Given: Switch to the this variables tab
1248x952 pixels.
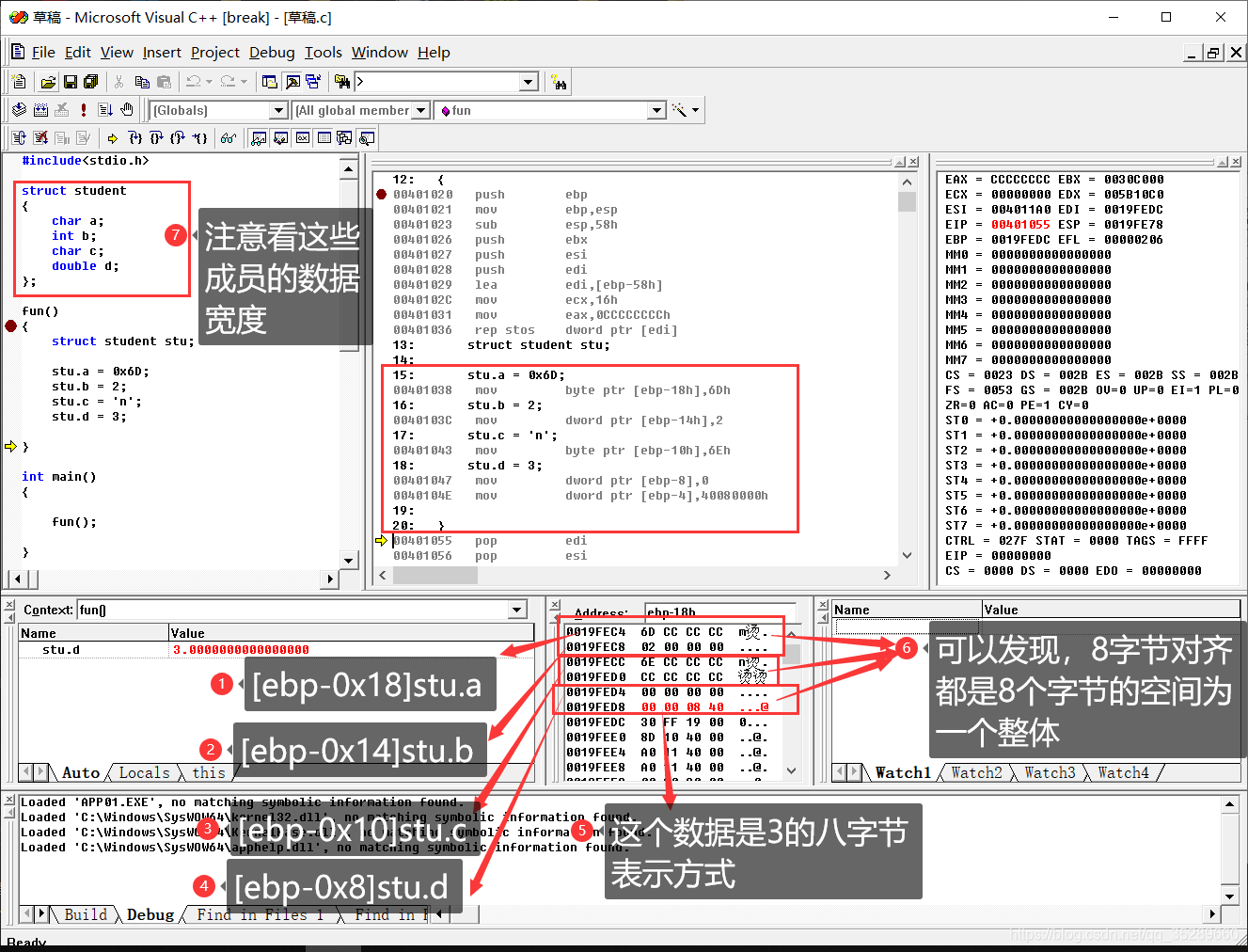Looking at the screenshot, I should [x=209, y=772].
